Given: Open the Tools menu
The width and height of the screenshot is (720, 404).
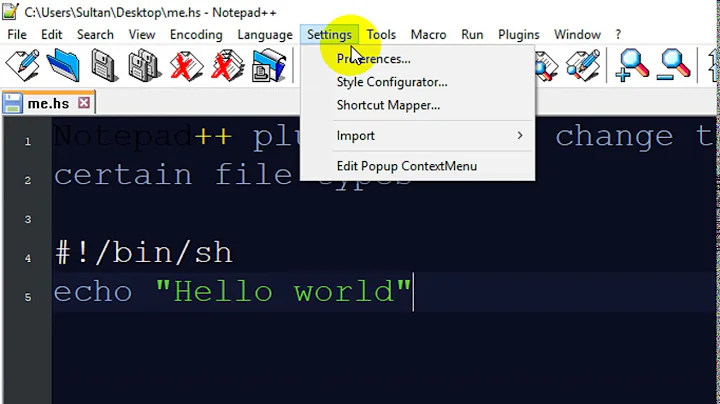Looking at the screenshot, I should tap(381, 34).
